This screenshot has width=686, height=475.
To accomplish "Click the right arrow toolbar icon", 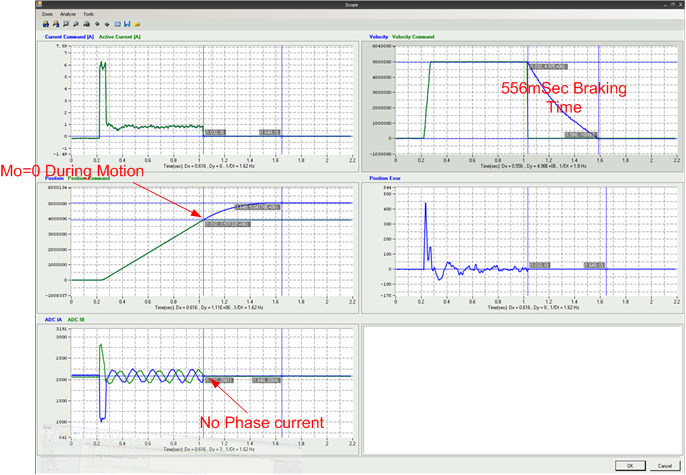I will pos(105,24).
